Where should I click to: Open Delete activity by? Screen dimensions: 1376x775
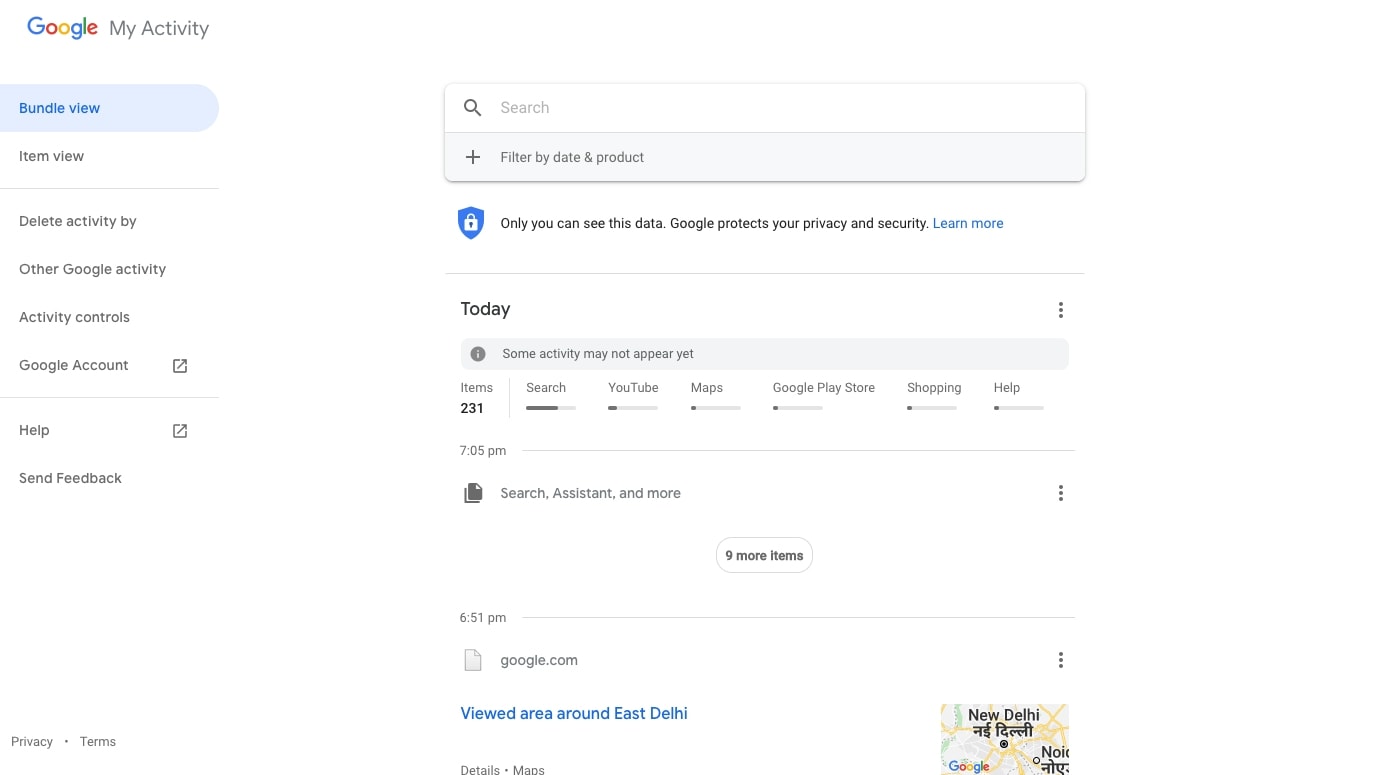coord(109,221)
